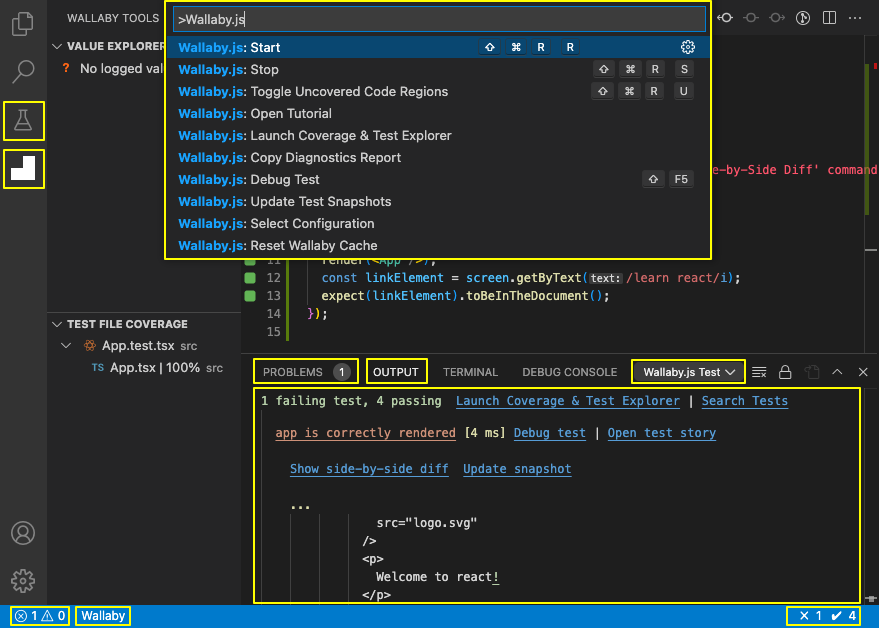879x628 pixels.
Task: Select Wallaby.js: Debug Test command
Action: coord(438,179)
